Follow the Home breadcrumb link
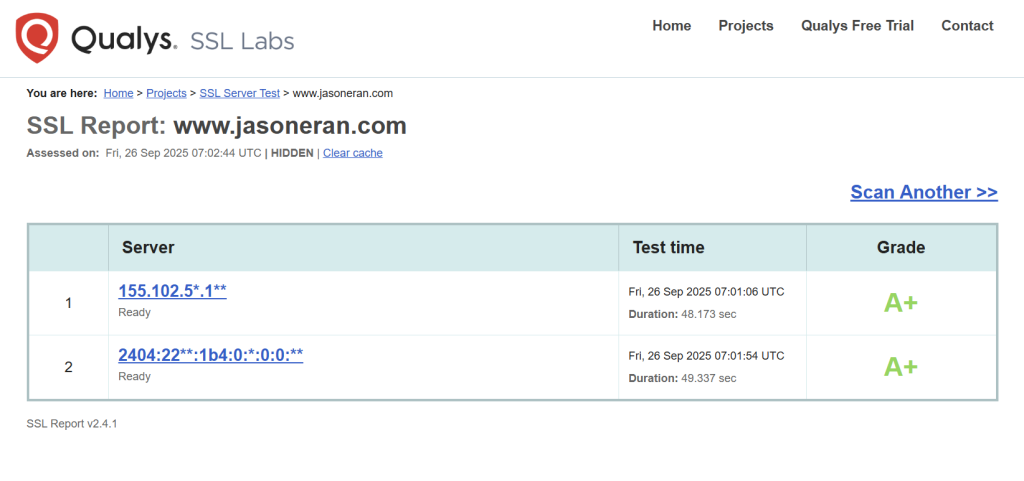 [x=118, y=93]
